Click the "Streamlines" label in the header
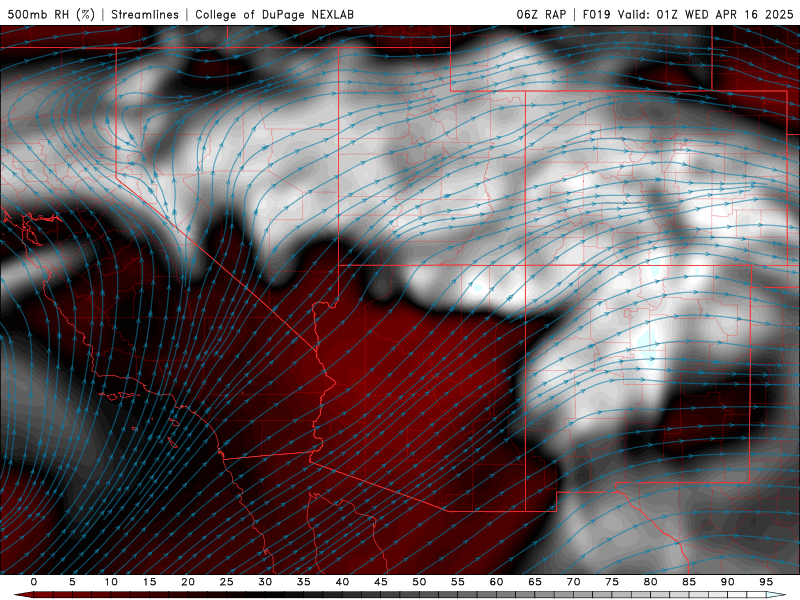The image size is (800, 600). click(x=145, y=14)
